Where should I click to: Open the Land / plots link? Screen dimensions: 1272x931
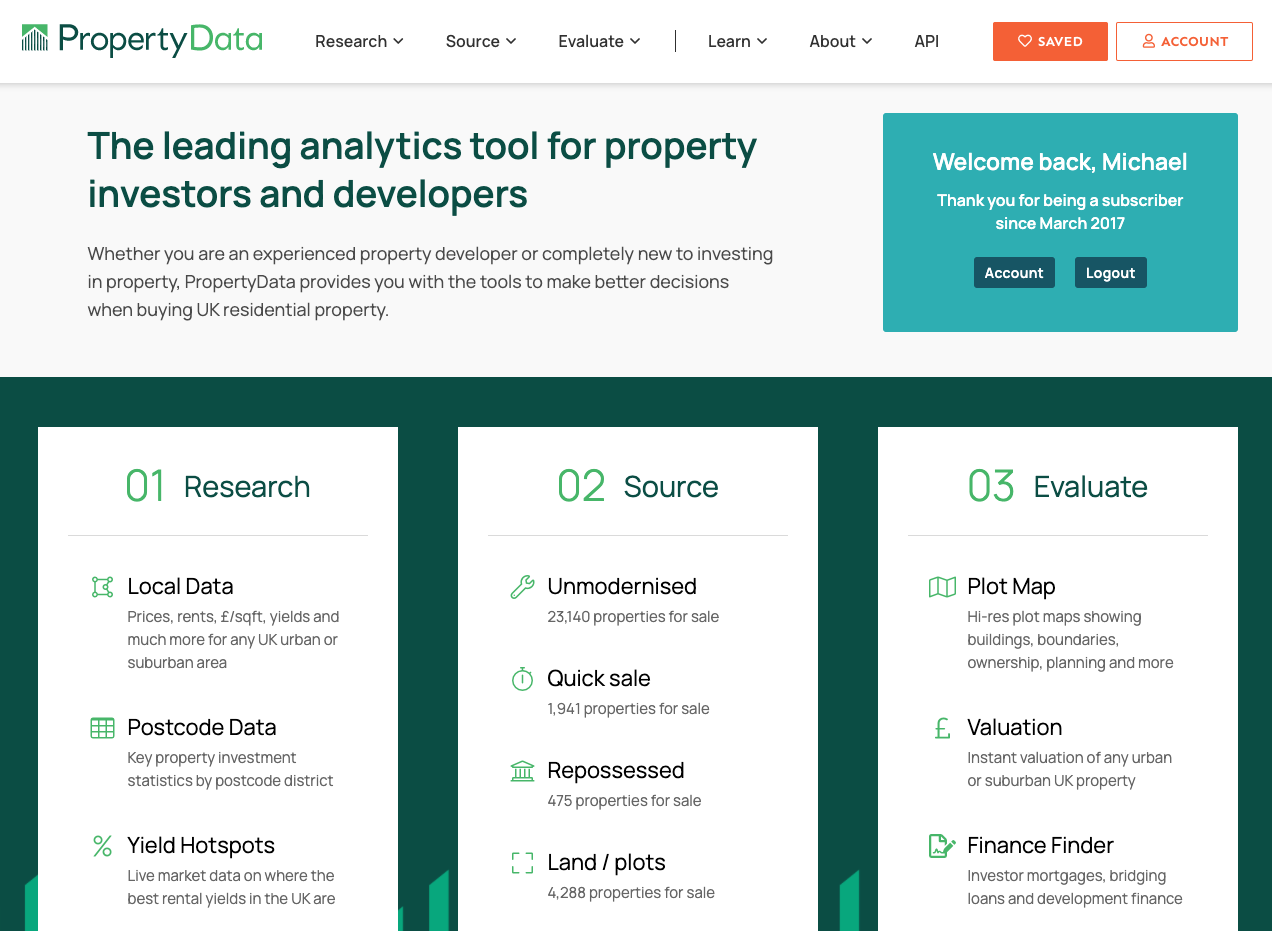[606, 862]
